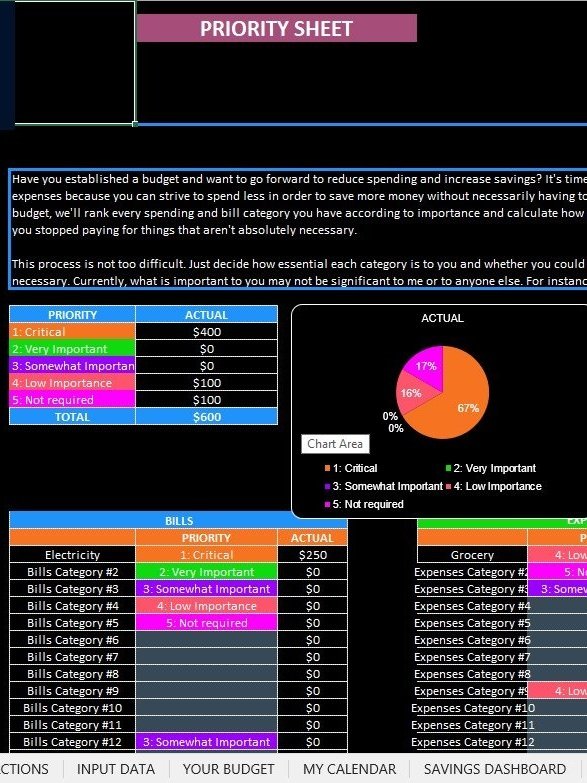Select the empty cell beside the title

tap(75, 62)
